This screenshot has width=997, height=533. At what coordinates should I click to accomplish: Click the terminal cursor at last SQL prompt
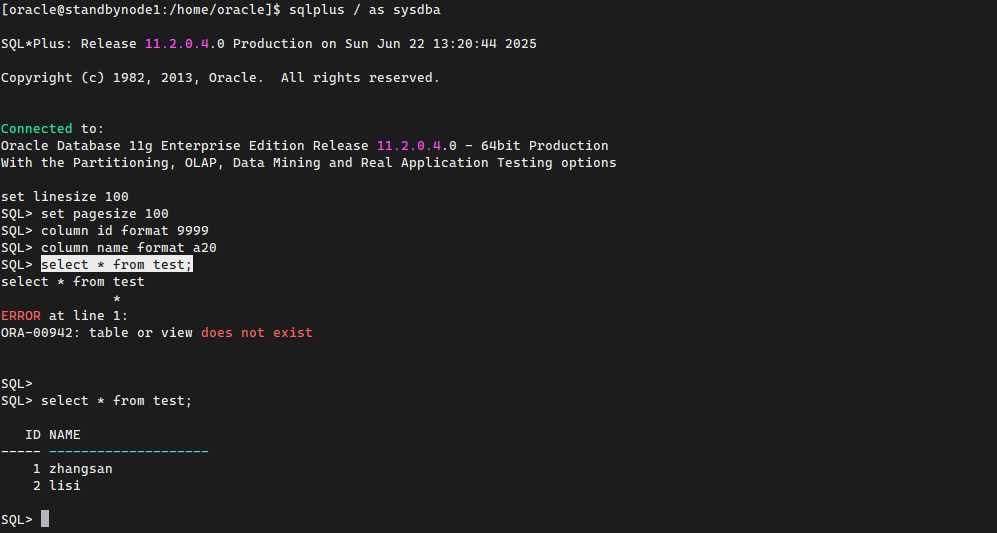[45, 519]
